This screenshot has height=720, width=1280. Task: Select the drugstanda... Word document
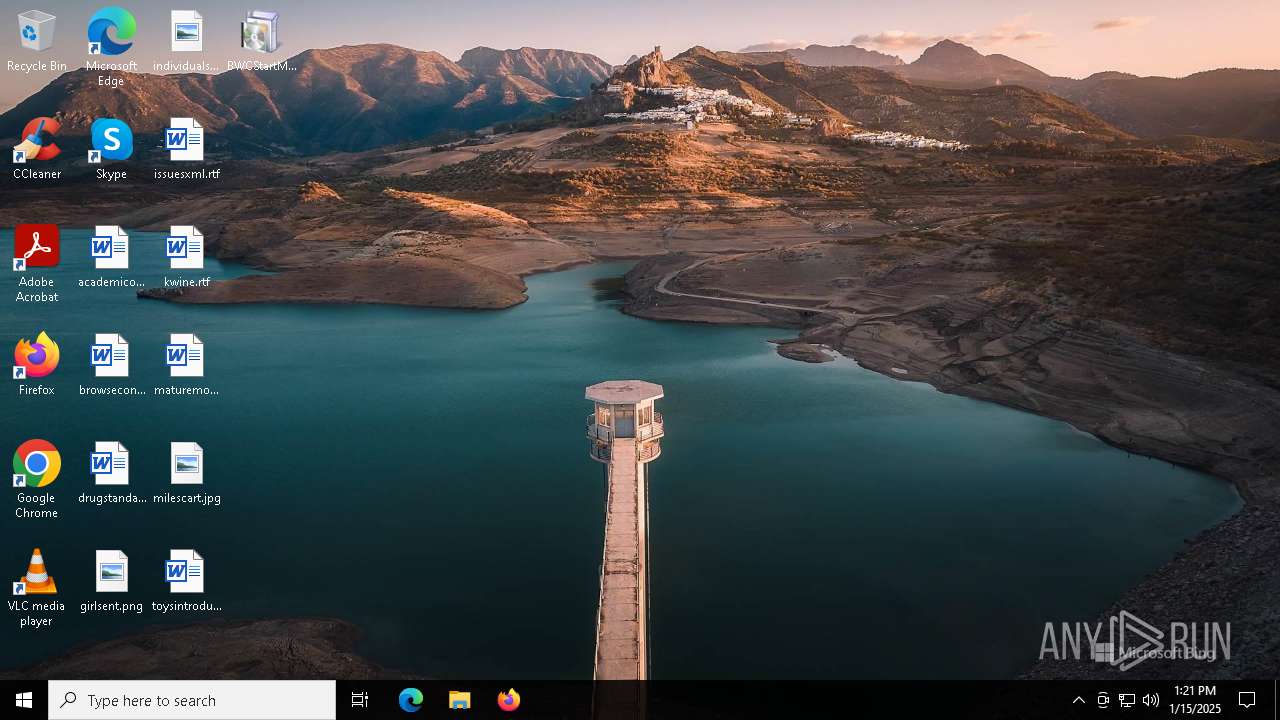point(111,473)
